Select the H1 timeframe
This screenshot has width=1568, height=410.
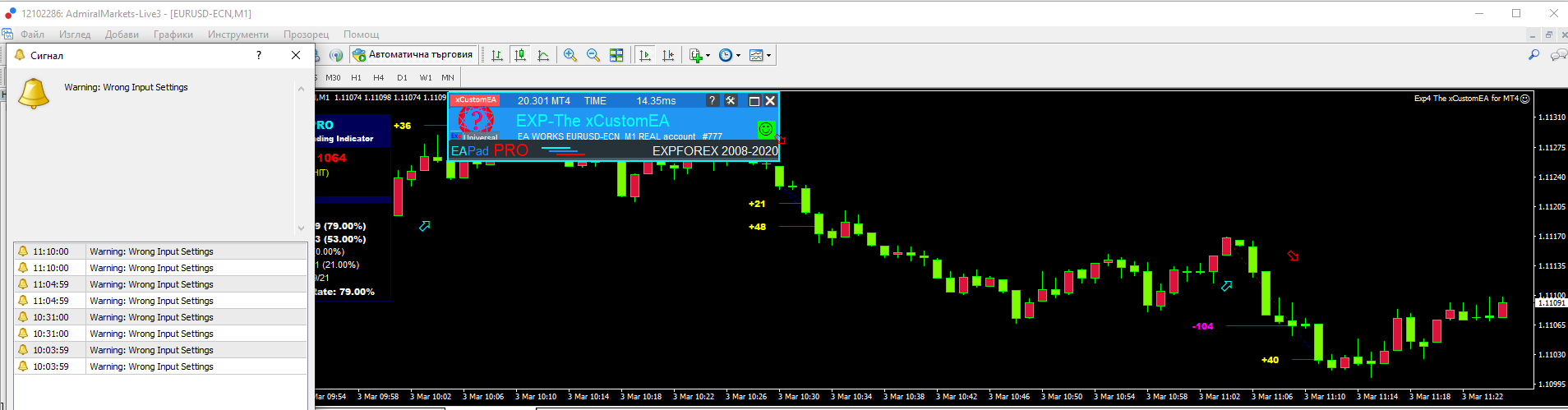[356, 77]
